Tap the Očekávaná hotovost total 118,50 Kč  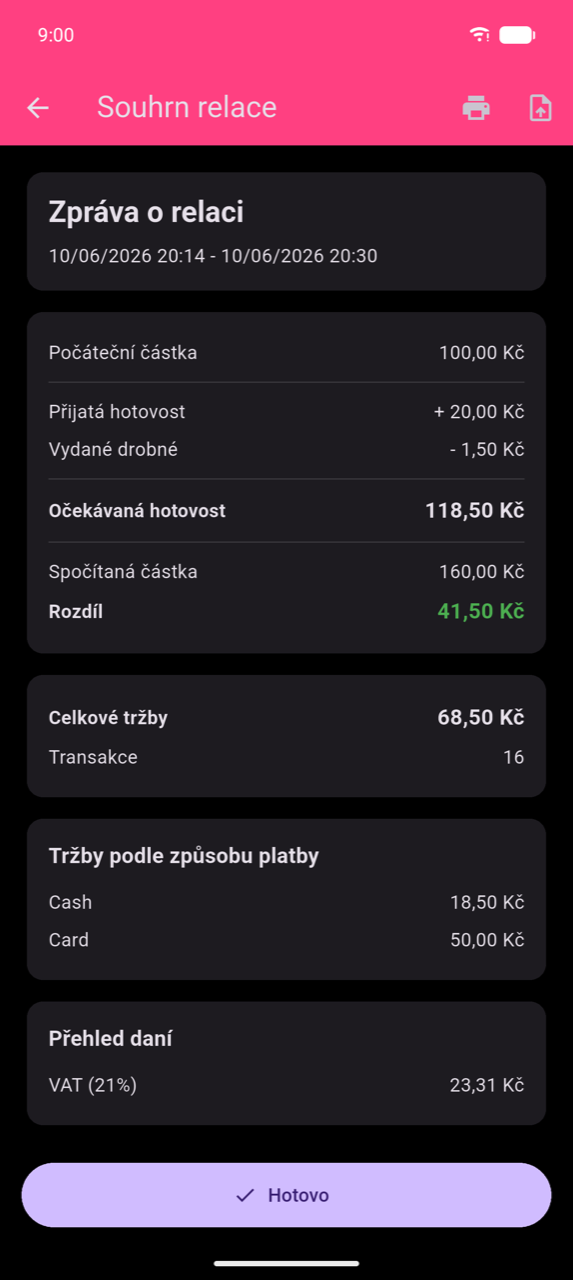pos(474,511)
